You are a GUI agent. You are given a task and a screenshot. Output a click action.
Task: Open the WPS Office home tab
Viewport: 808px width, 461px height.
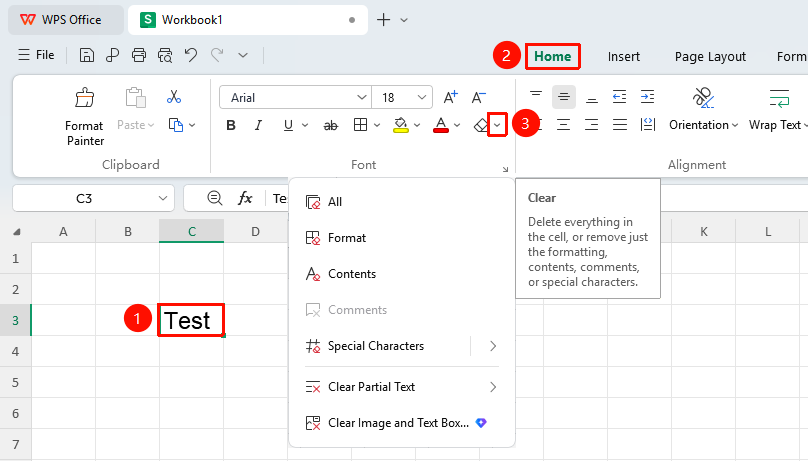(x=65, y=20)
